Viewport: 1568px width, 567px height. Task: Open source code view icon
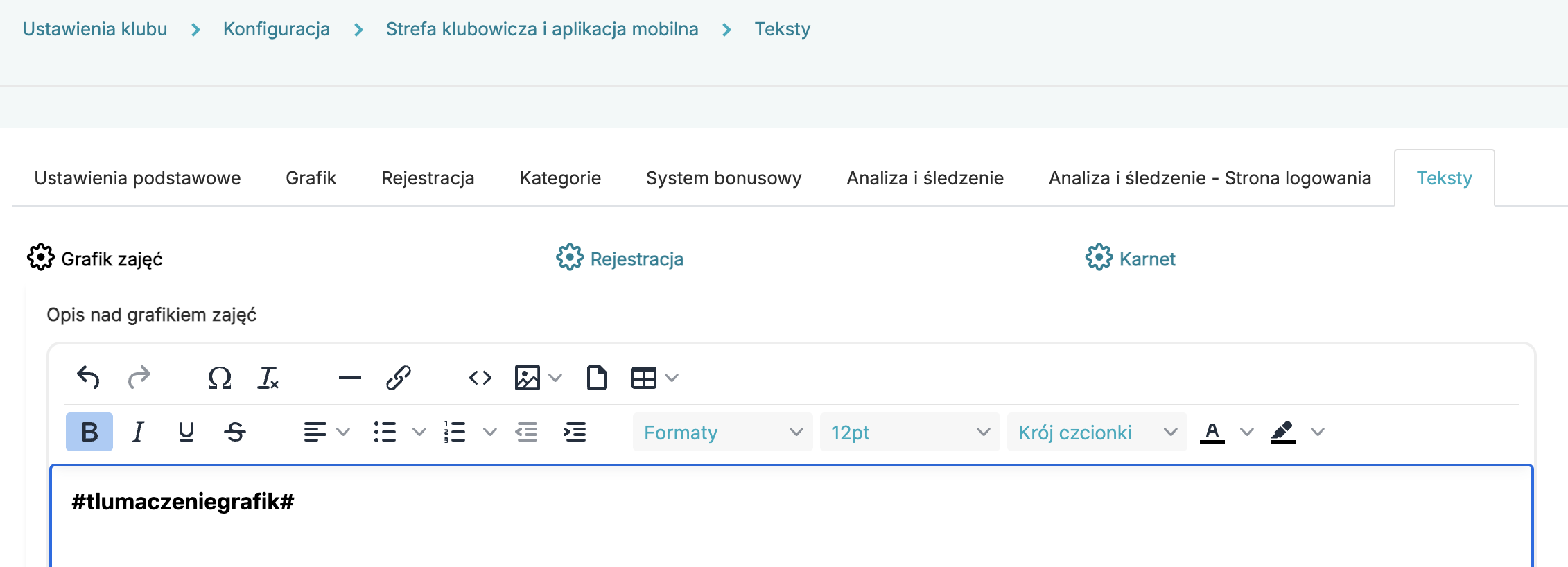(x=480, y=378)
